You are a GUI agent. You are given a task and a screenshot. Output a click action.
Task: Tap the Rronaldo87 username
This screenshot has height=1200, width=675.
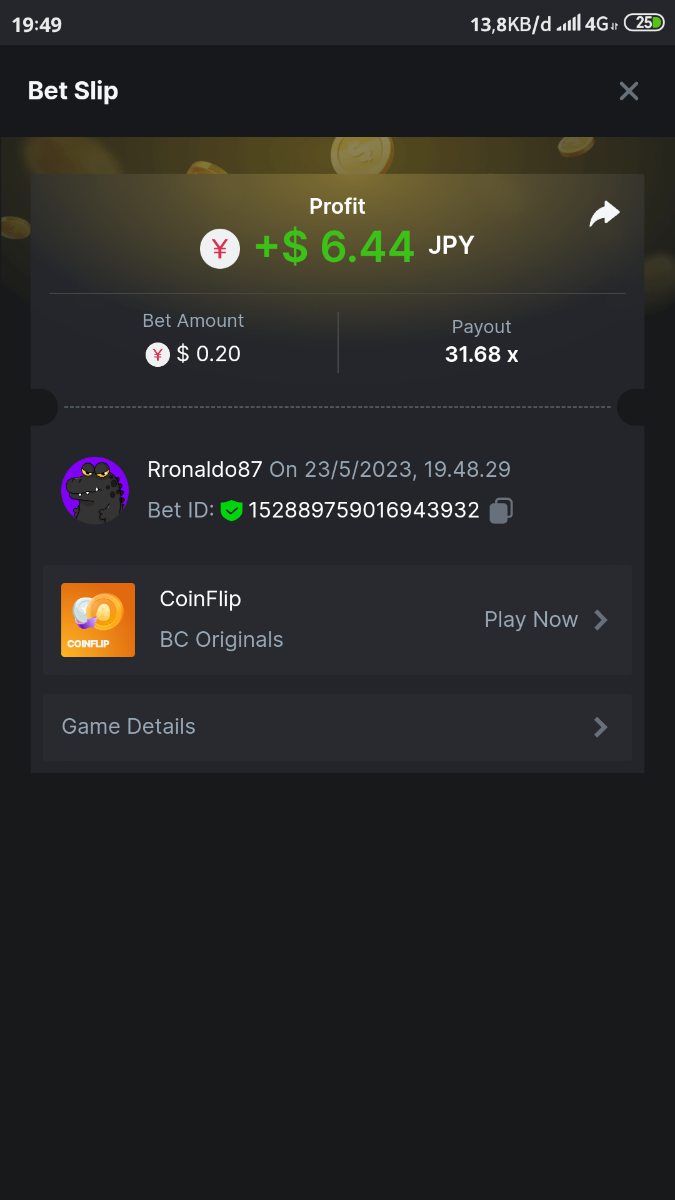(x=205, y=469)
